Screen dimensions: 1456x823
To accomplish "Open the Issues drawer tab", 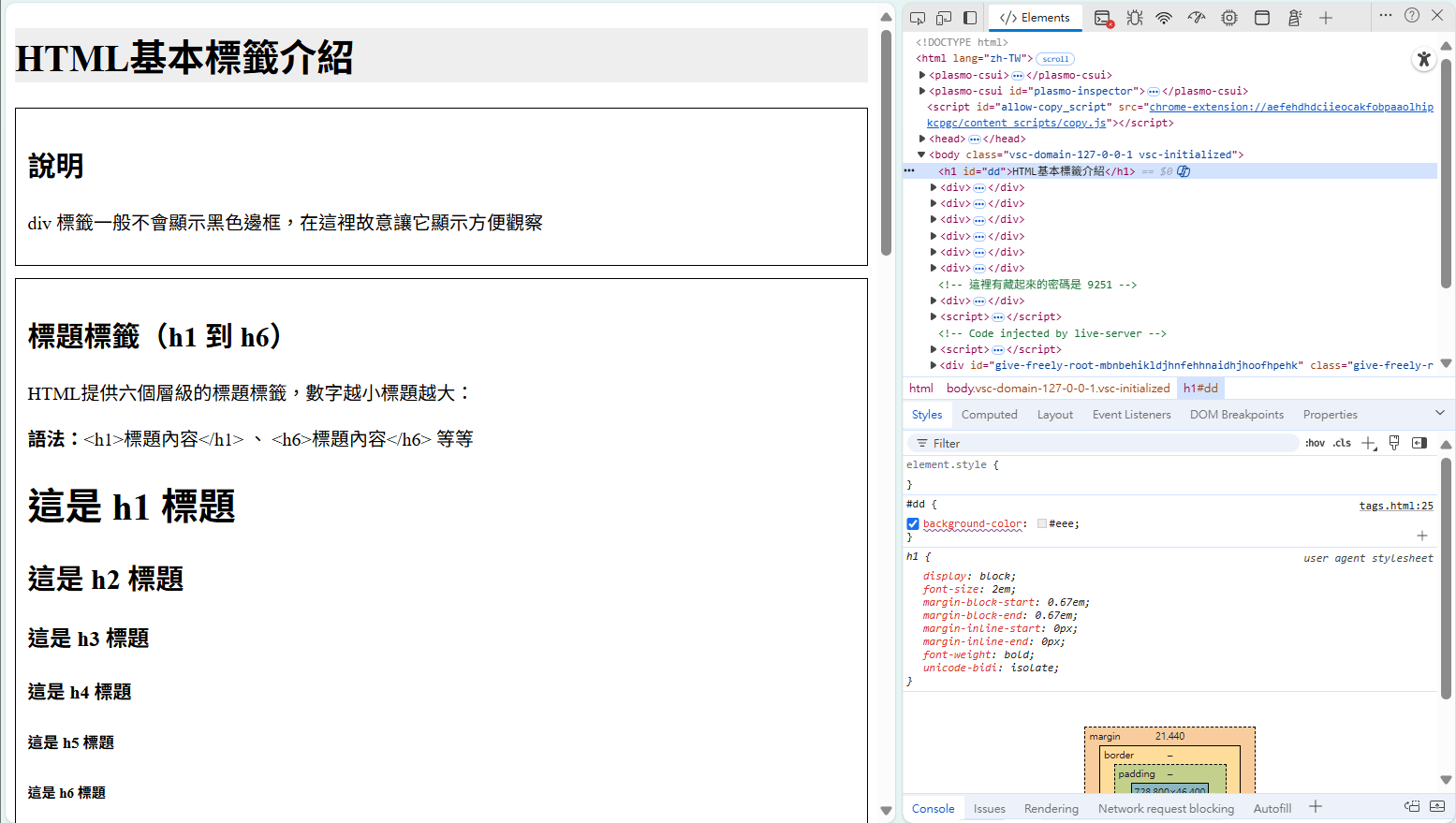I will [989, 809].
